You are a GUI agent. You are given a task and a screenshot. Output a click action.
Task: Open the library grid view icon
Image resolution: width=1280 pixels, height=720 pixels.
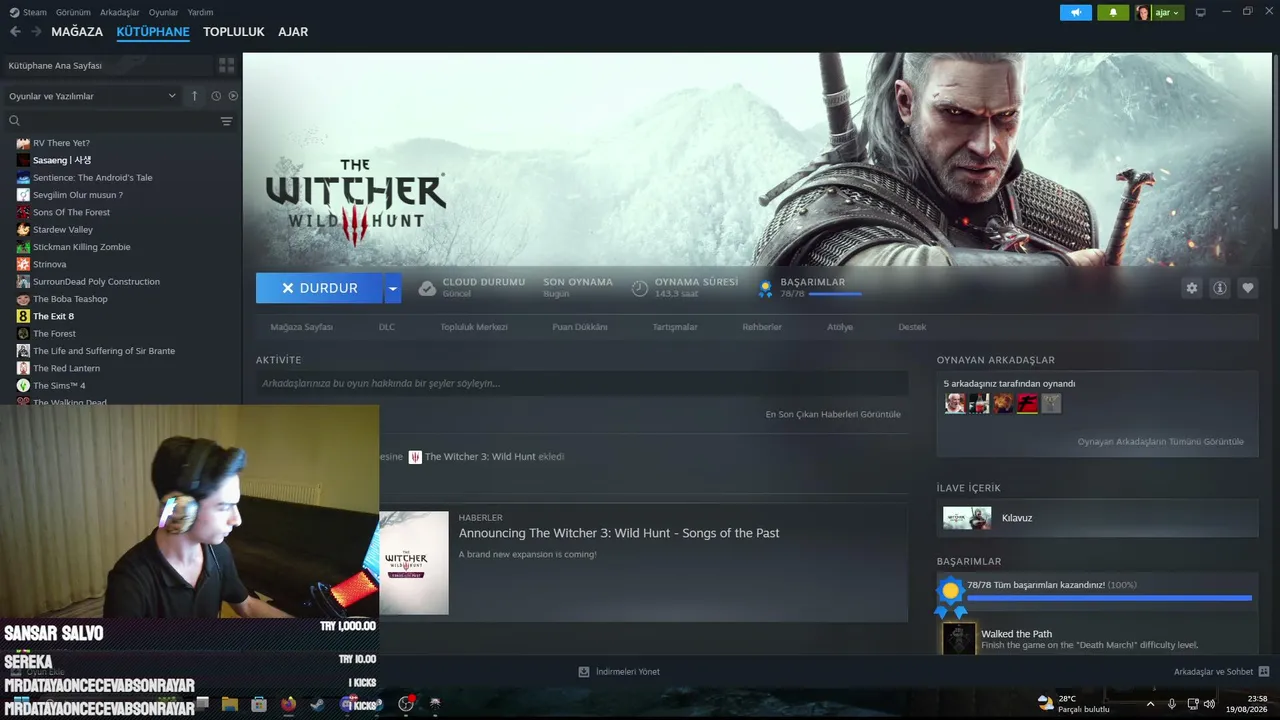coord(227,65)
